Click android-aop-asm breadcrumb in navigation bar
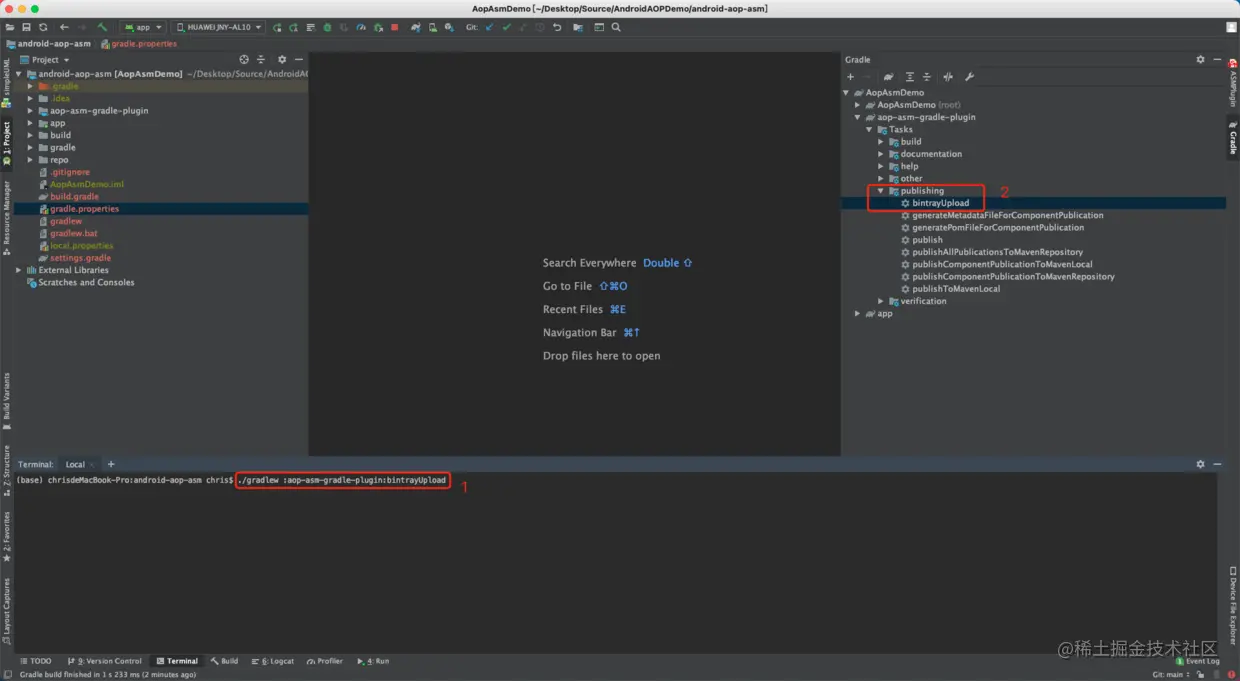The width and height of the screenshot is (1240, 681). (48, 44)
